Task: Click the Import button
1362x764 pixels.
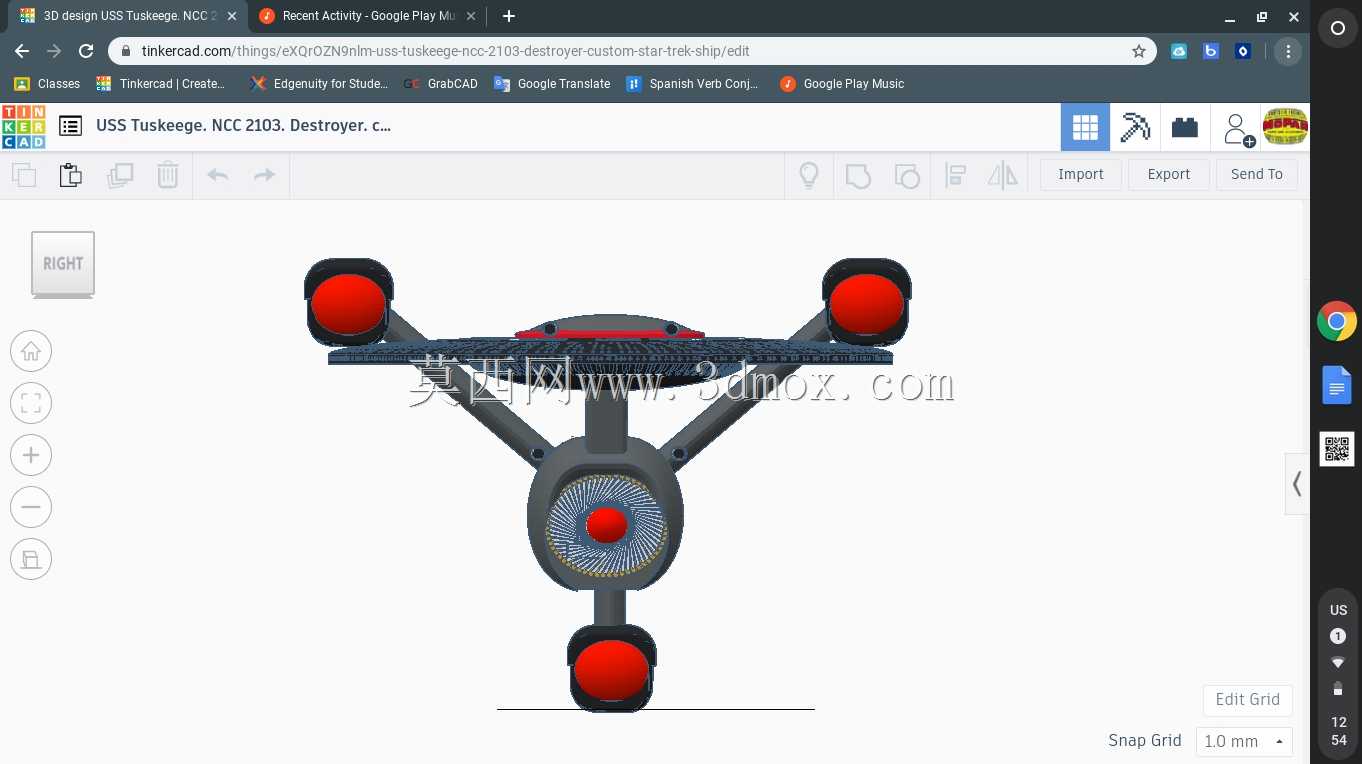Action: (x=1081, y=174)
